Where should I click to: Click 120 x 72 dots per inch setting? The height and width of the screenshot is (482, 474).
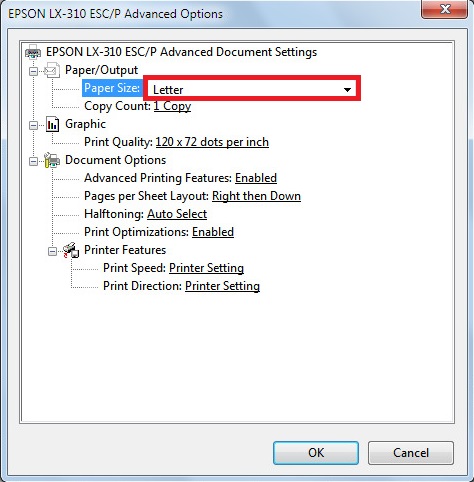pos(212,142)
